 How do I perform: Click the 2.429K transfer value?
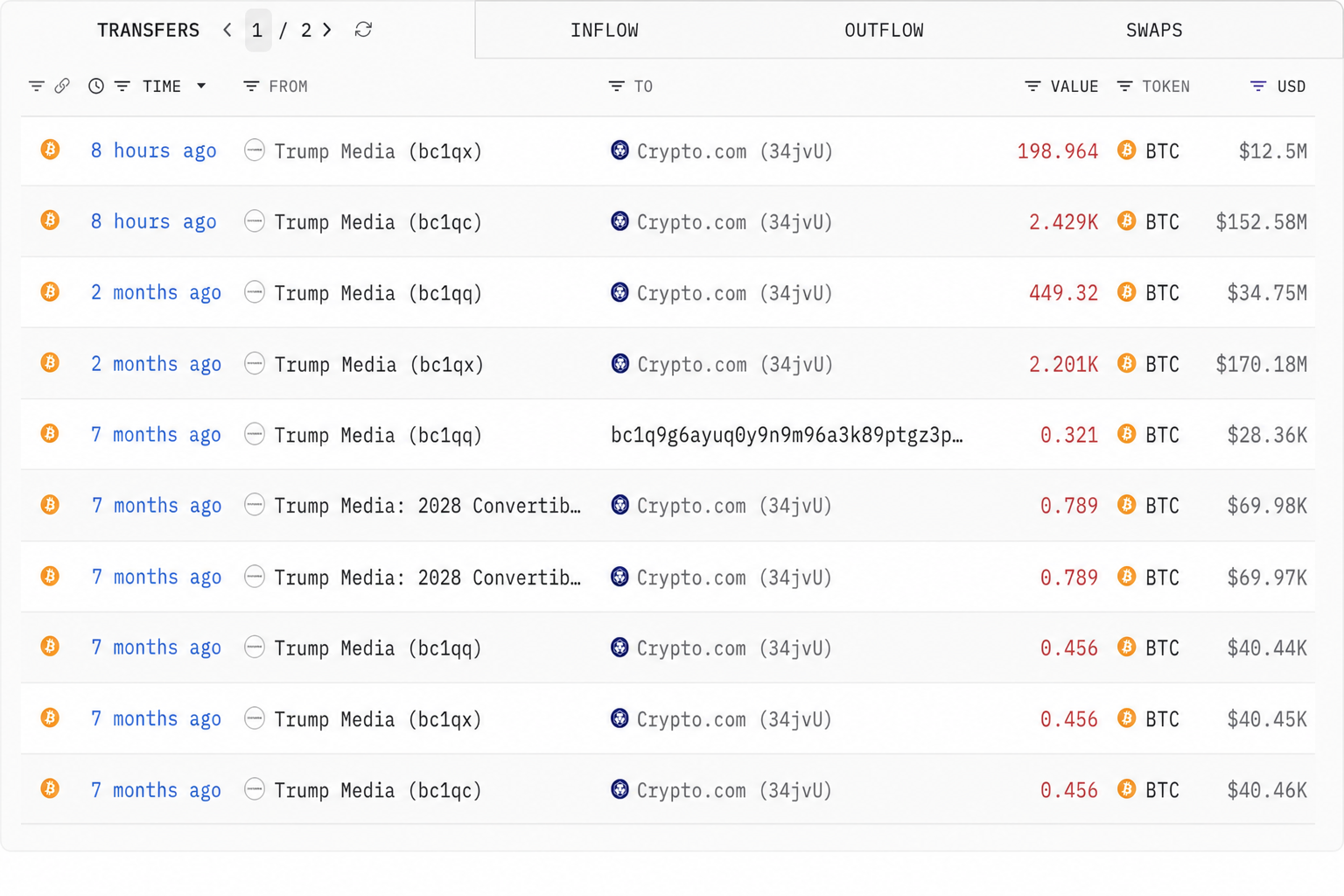coord(1063,222)
